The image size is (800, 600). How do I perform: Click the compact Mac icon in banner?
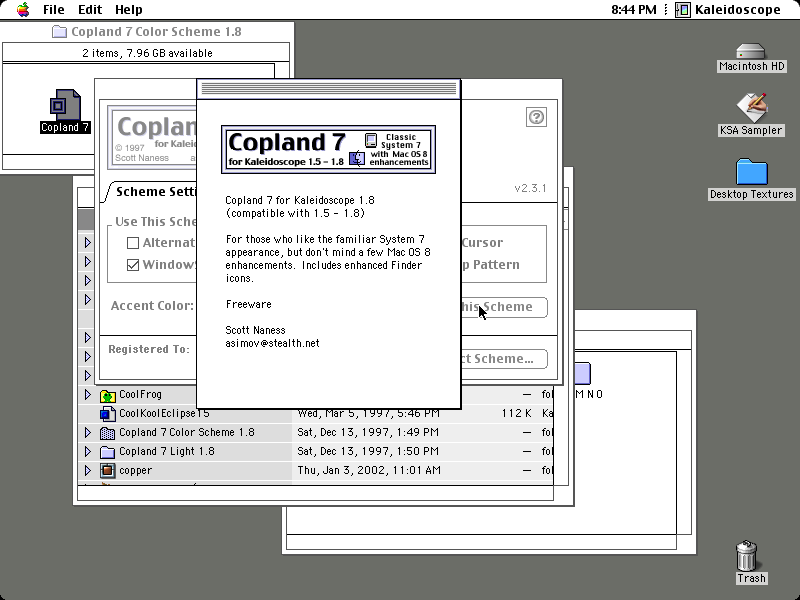click(x=371, y=140)
